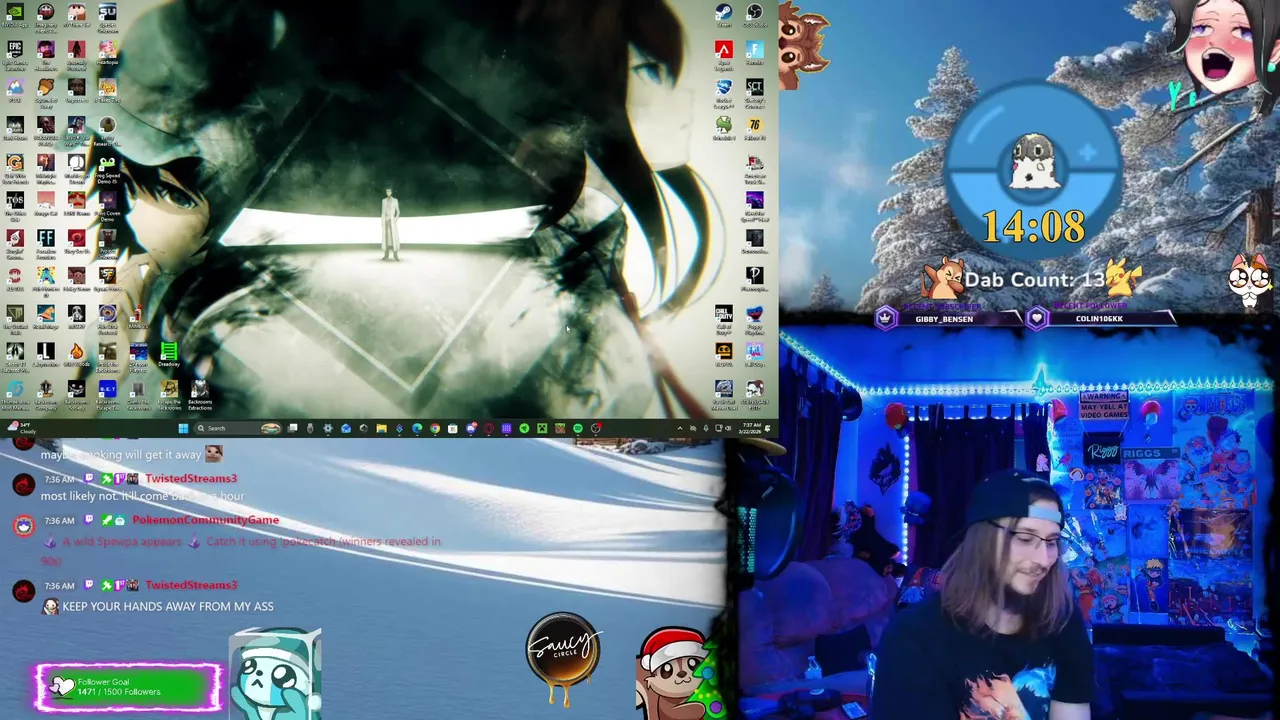Open the Windows Start menu

click(183, 428)
